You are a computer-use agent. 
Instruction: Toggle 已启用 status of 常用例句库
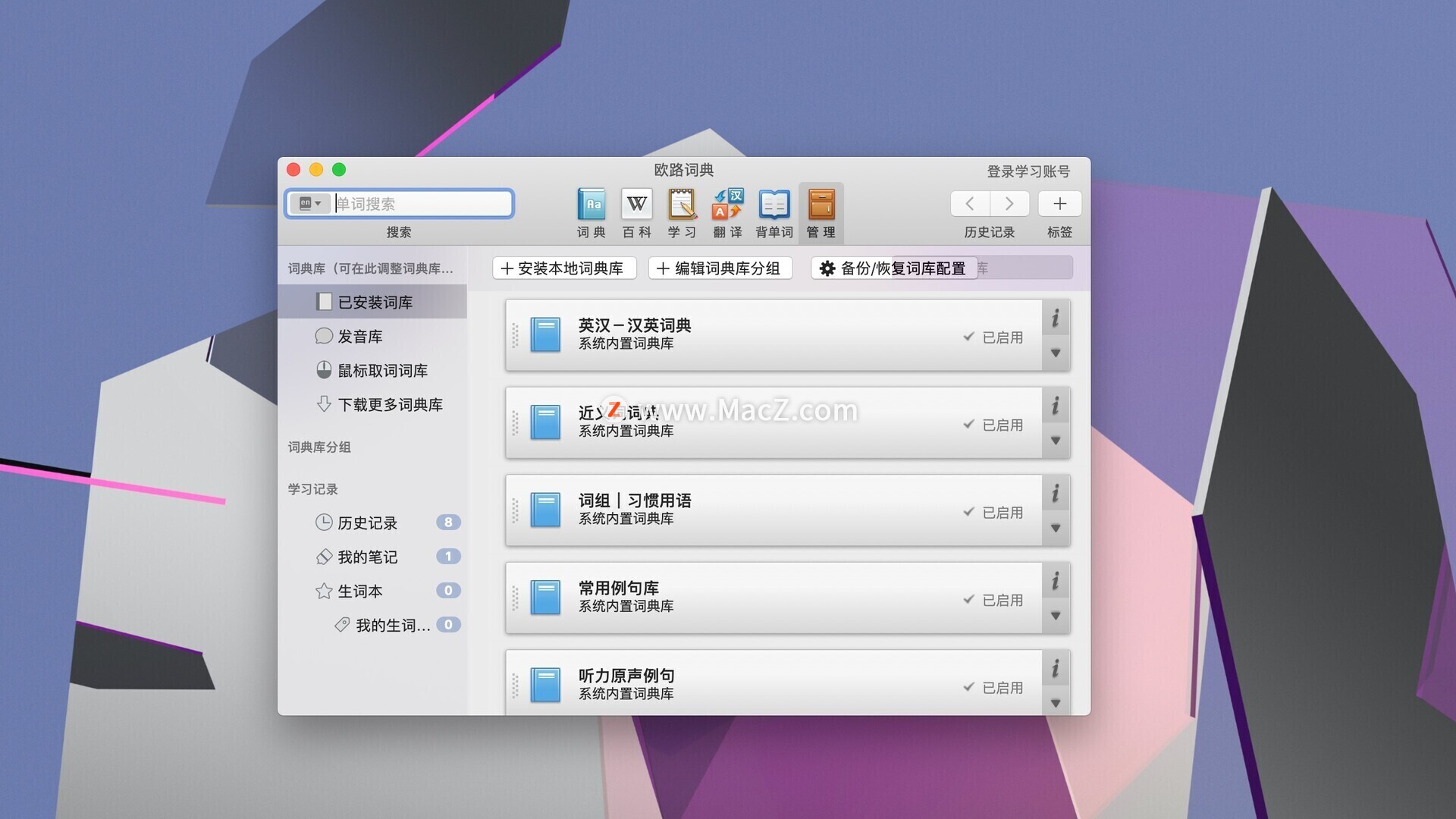[x=993, y=600]
